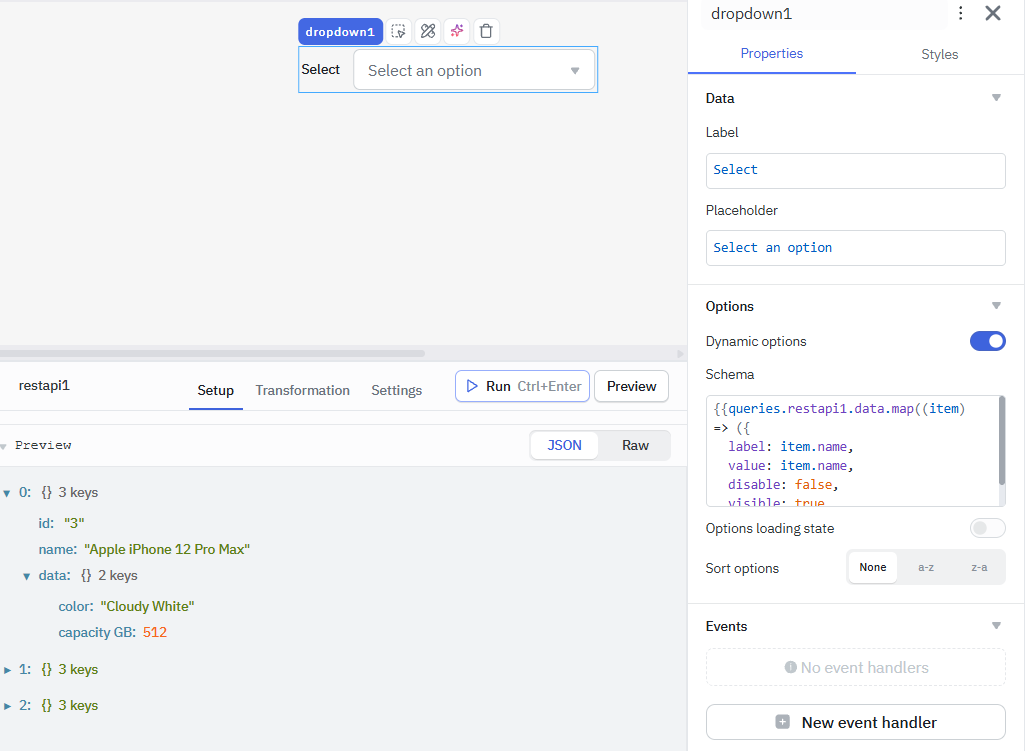
Task: Expand row 1 in the JSON preview
Action: [x=10, y=669]
